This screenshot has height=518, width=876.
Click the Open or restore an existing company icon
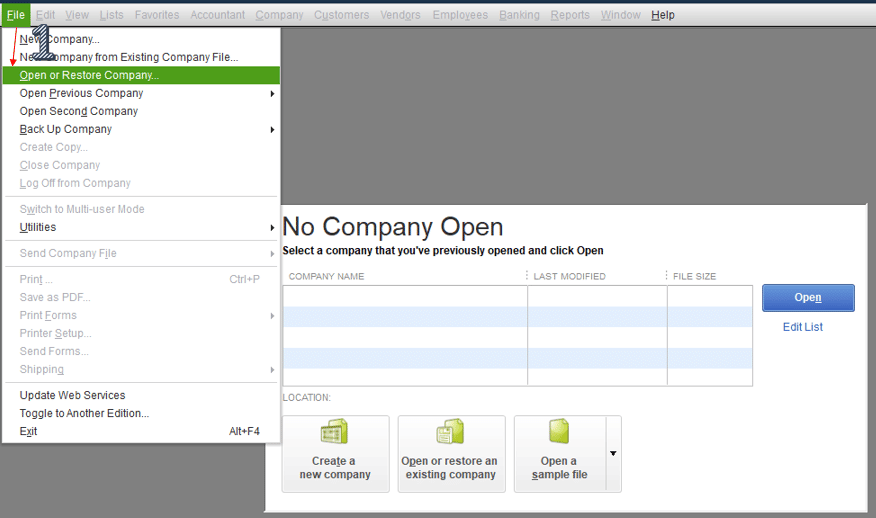tap(450, 431)
